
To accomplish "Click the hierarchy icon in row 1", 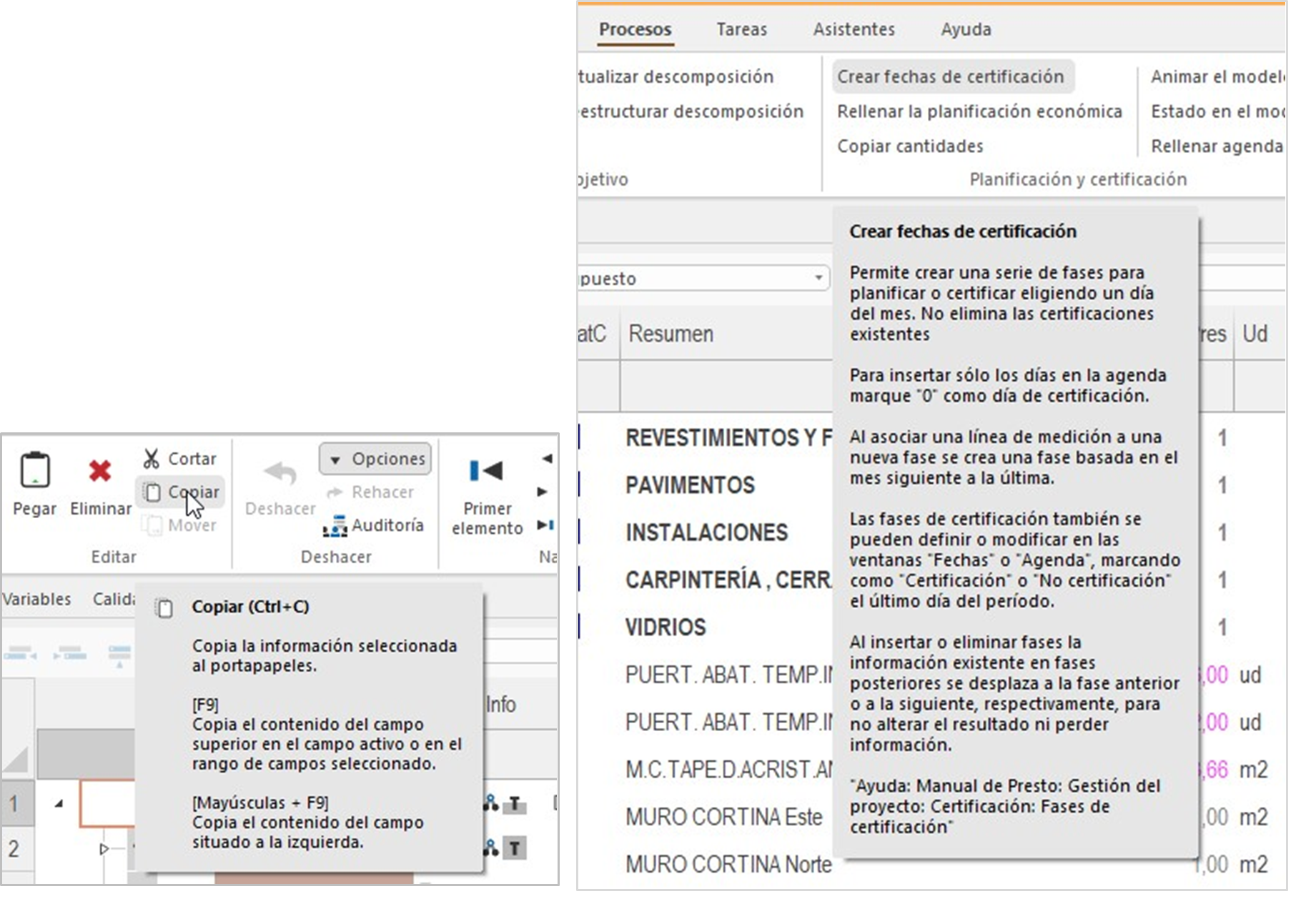I will 491,804.
